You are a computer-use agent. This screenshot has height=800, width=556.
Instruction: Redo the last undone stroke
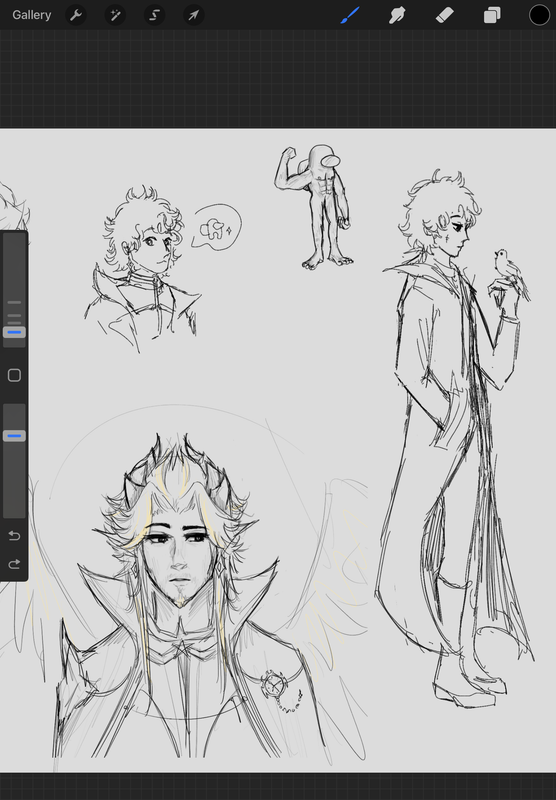click(14, 564)
